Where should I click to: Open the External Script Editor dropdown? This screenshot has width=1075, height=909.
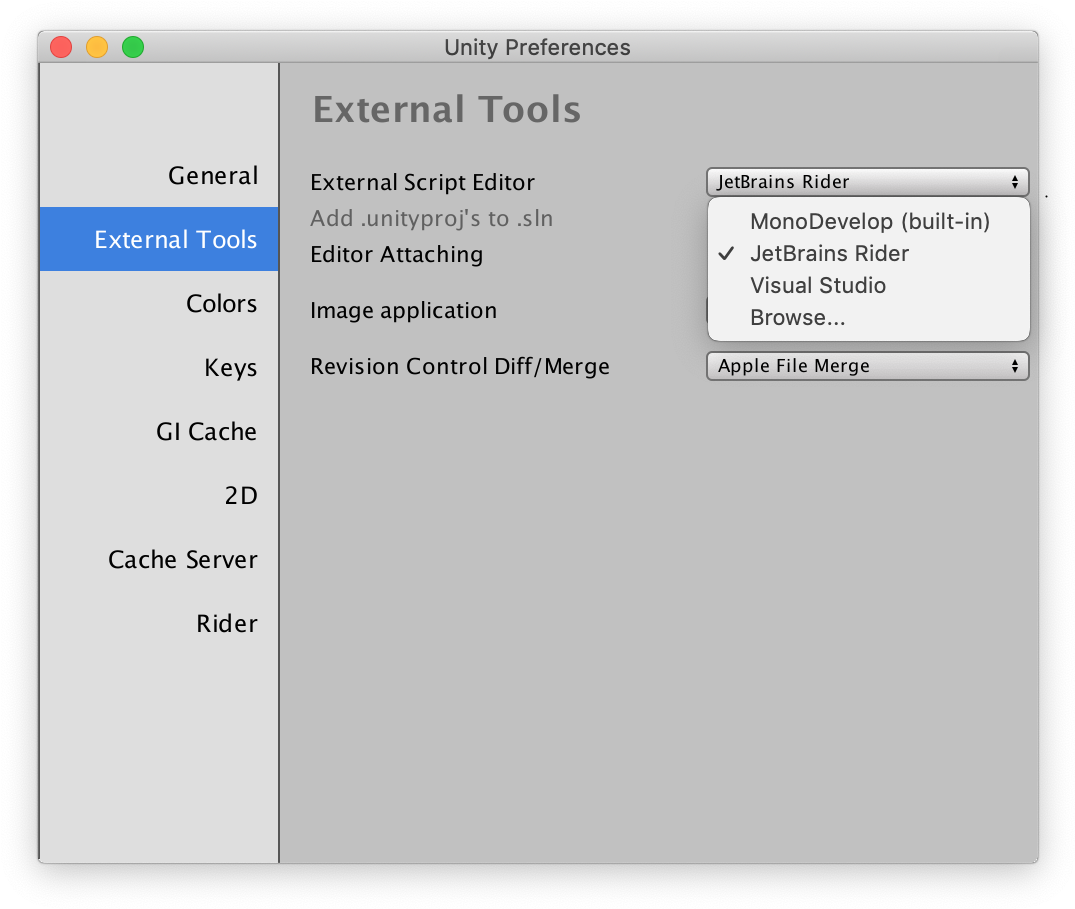point(867,181)
